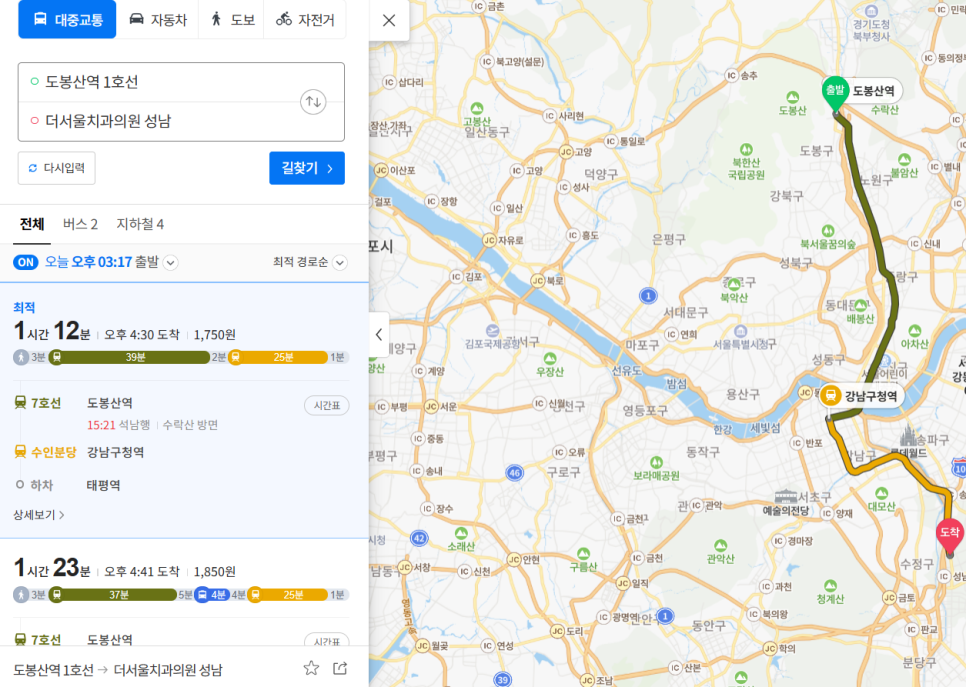Image resolution: width=966 pixels, height=687 pixels.
Task: Click the red arrival marker on map
Action: click(949, 535)
